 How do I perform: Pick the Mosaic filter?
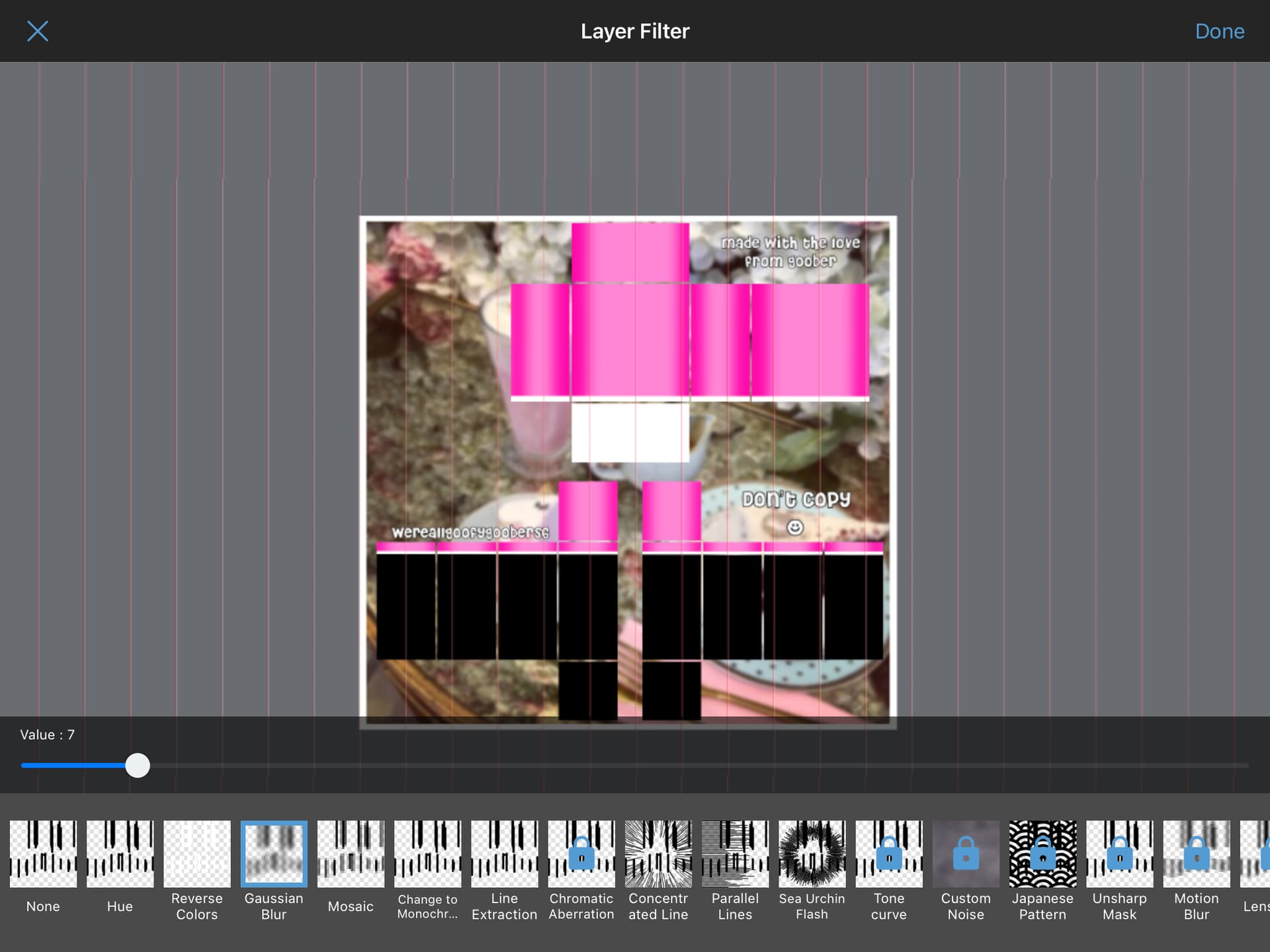[x=351, y=853]
